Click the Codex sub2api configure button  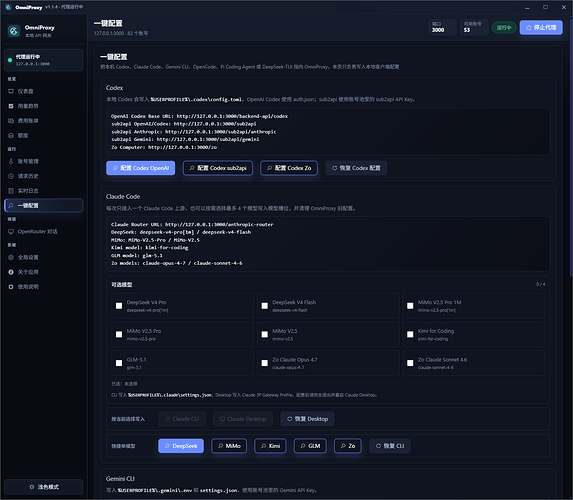(x=218, y=168)
